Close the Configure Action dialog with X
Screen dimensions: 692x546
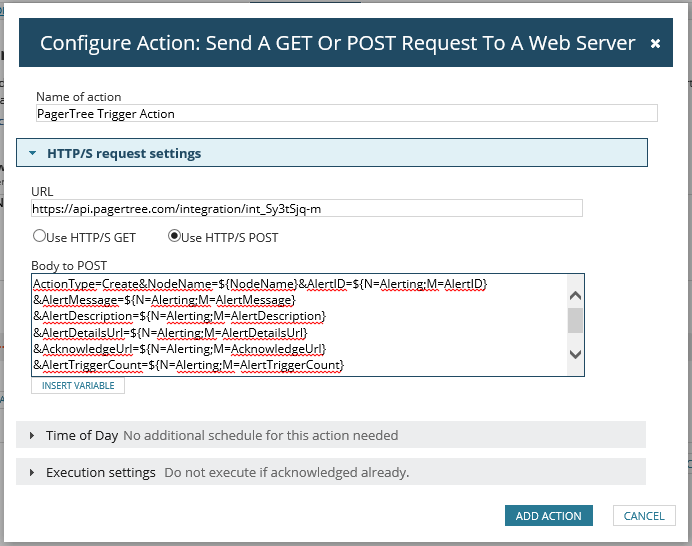click(655, 44)
